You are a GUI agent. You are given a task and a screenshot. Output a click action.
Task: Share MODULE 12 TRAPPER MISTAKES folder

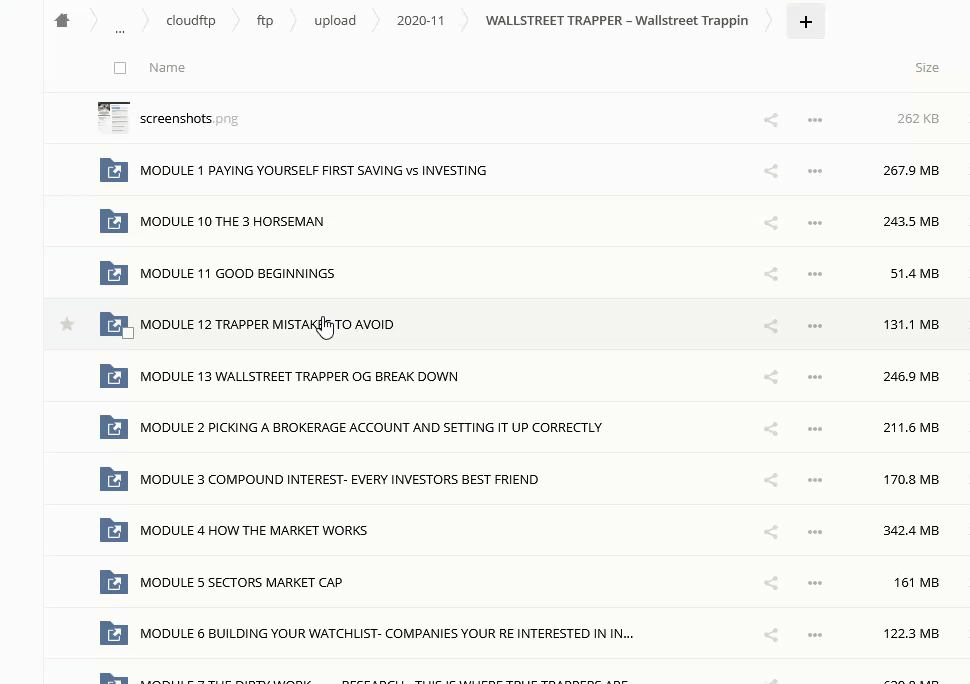point(770,325)
